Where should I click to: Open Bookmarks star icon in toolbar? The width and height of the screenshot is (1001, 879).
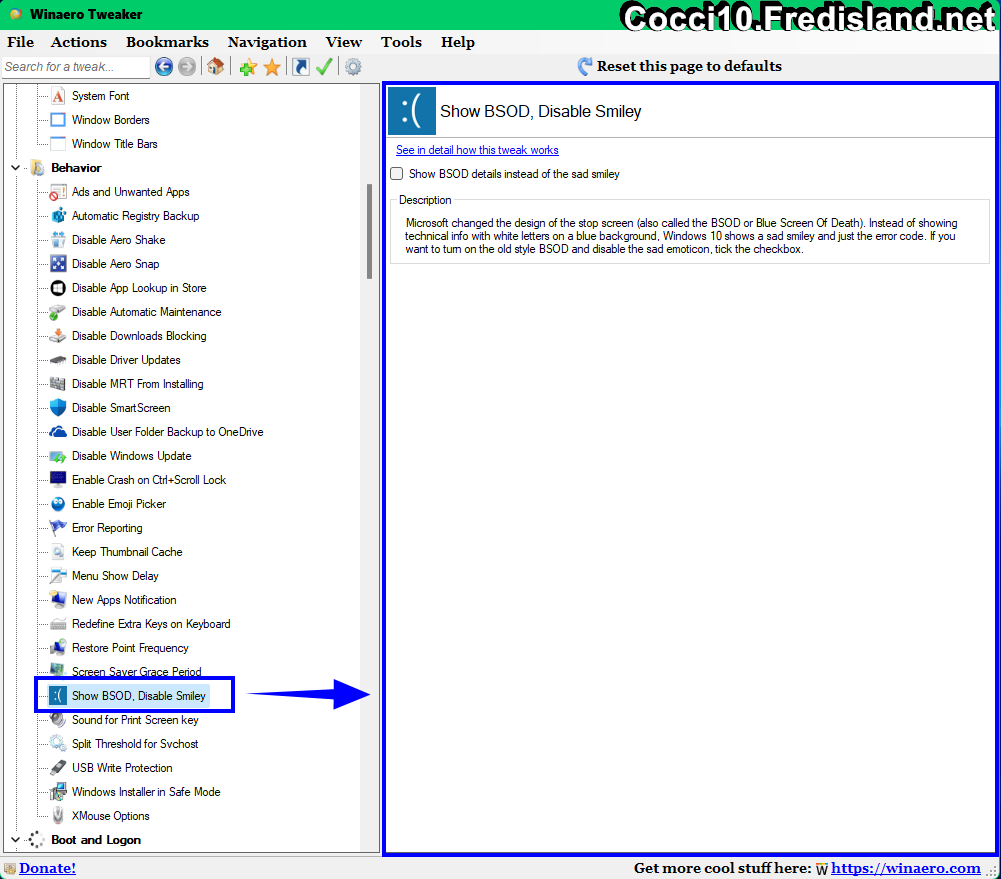[272, 66]
